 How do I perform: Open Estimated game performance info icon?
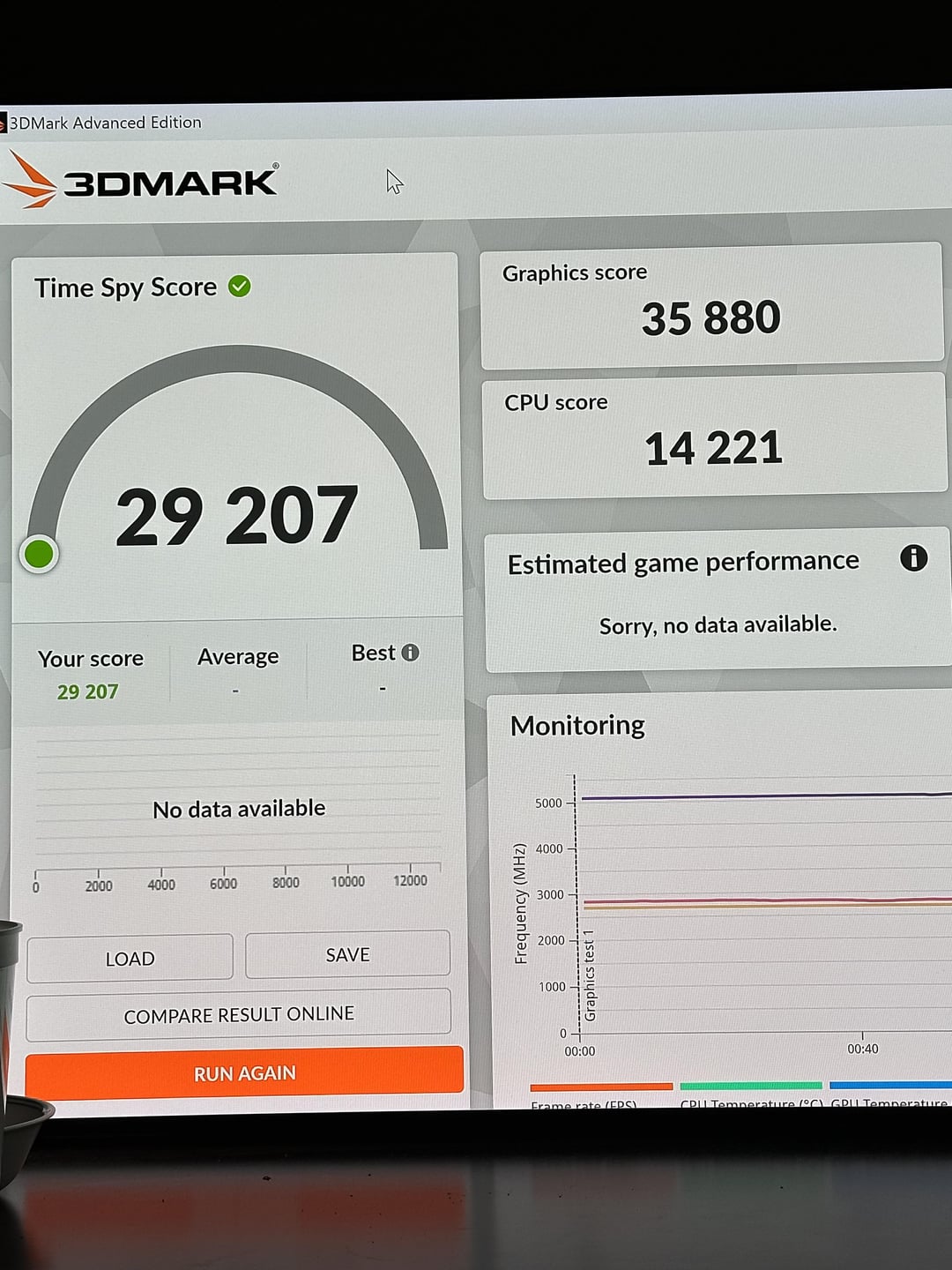914,557
